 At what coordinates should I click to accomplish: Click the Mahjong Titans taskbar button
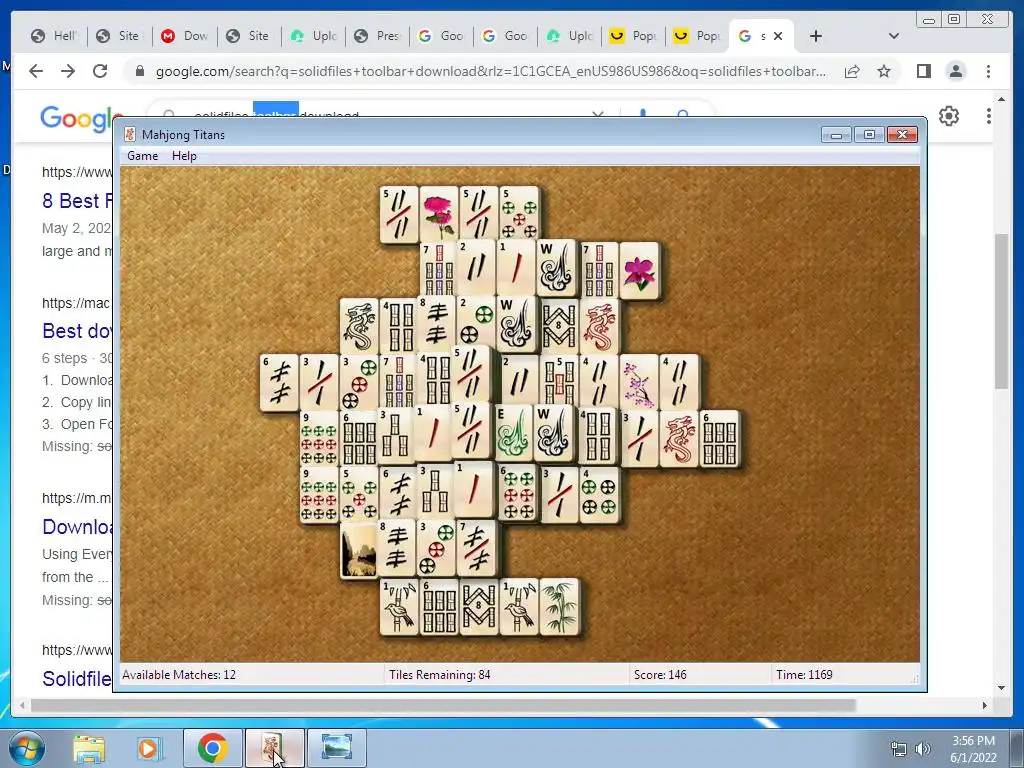pyautogui.click(x=274, y=748)
